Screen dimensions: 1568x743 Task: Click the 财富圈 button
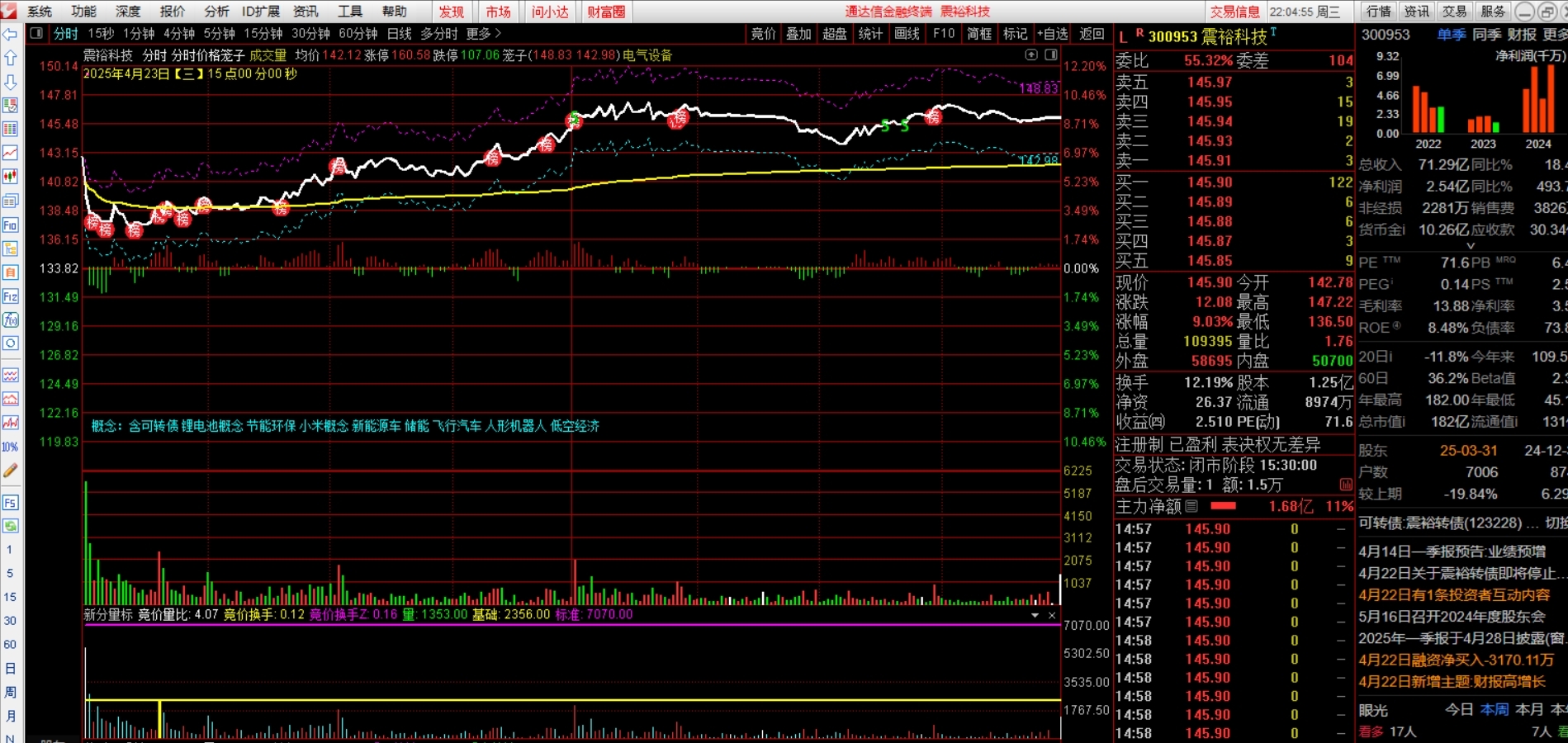[x=606, y=12]
